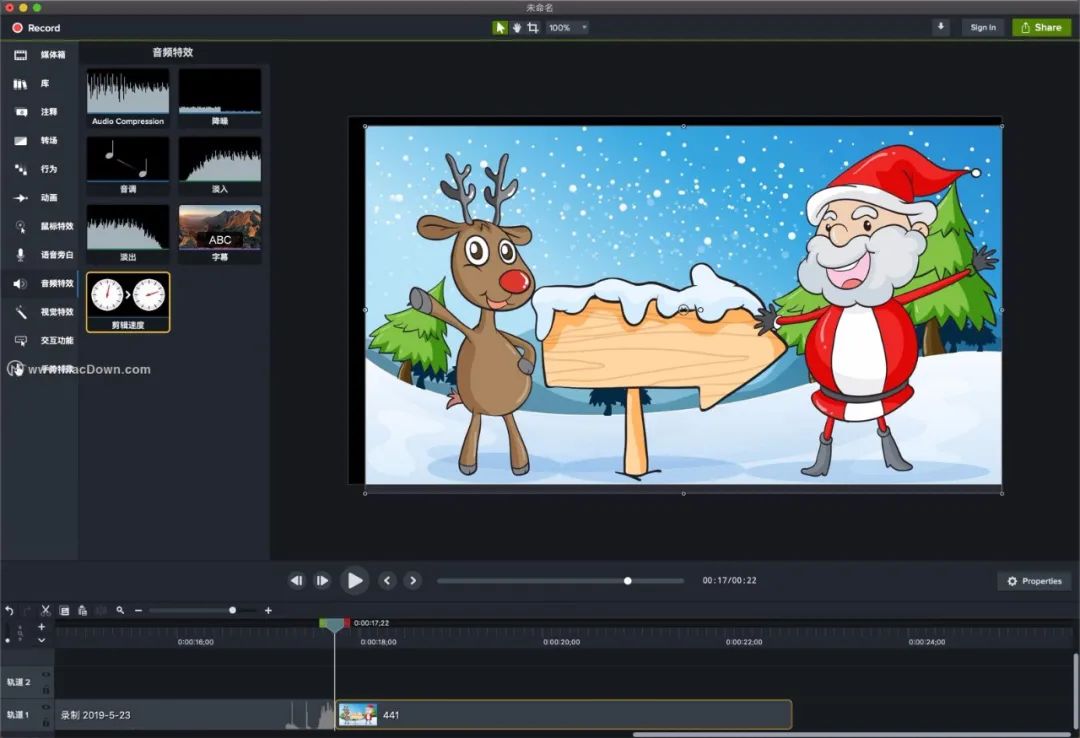This screenshot has height=738, width=1080.
Task: Click the timeline zoom out minus
Action: coord(138,611)
